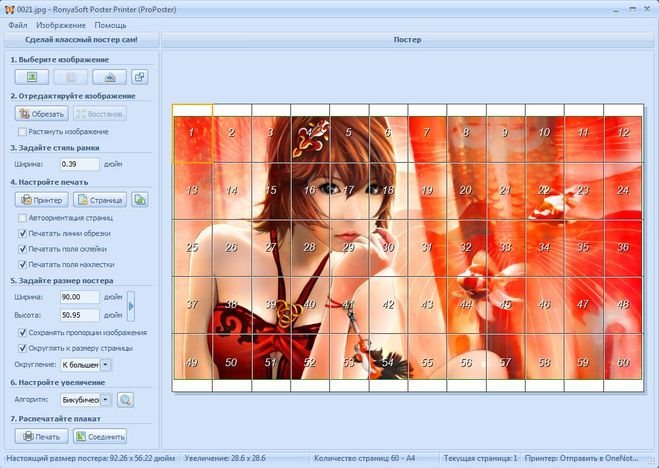Click the load image from file icon

click(x=31, y=77)
